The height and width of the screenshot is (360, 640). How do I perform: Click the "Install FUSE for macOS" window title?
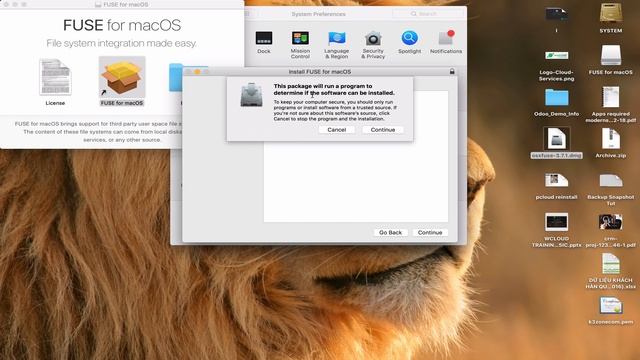[320, 71]
